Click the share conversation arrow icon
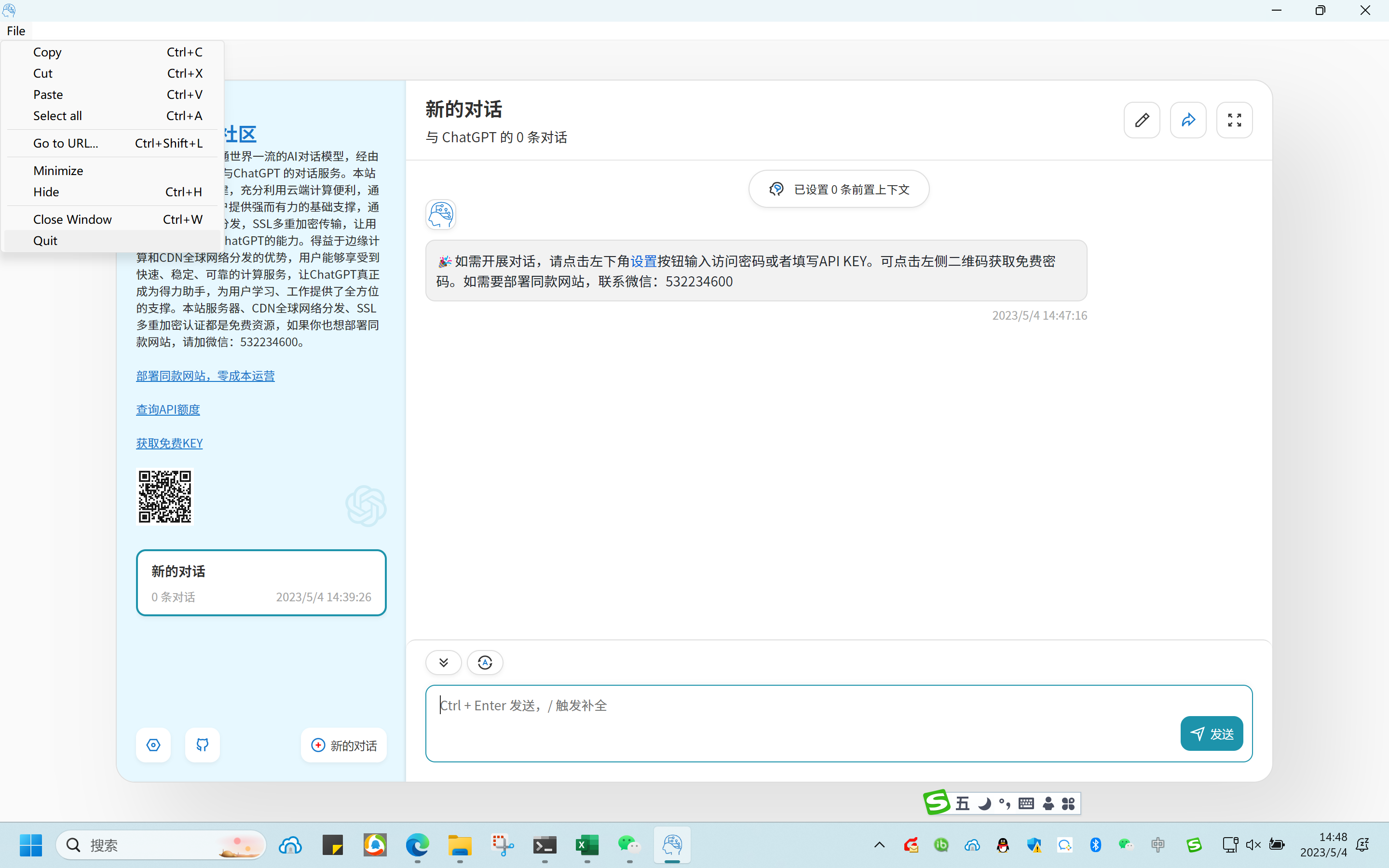The height and width of the screenshot is (868, 1389). click(x=1188, y=120)
